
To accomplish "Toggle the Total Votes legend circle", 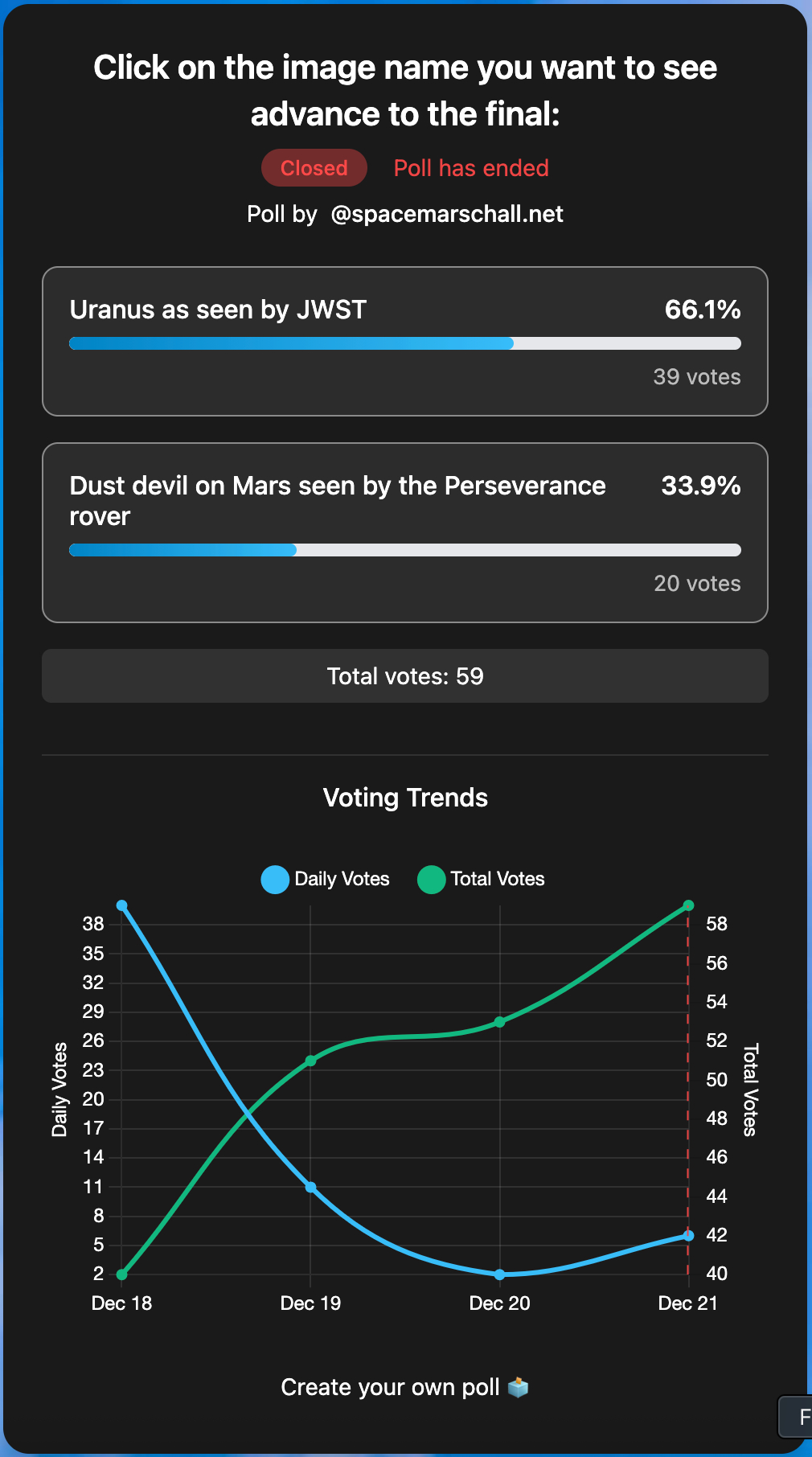I will (x=432, y=880).
